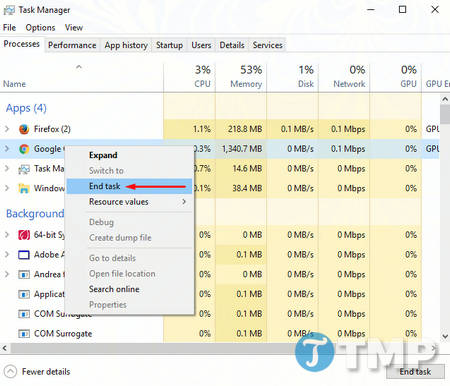Maximize the Task Manager window

click(403, 10)
